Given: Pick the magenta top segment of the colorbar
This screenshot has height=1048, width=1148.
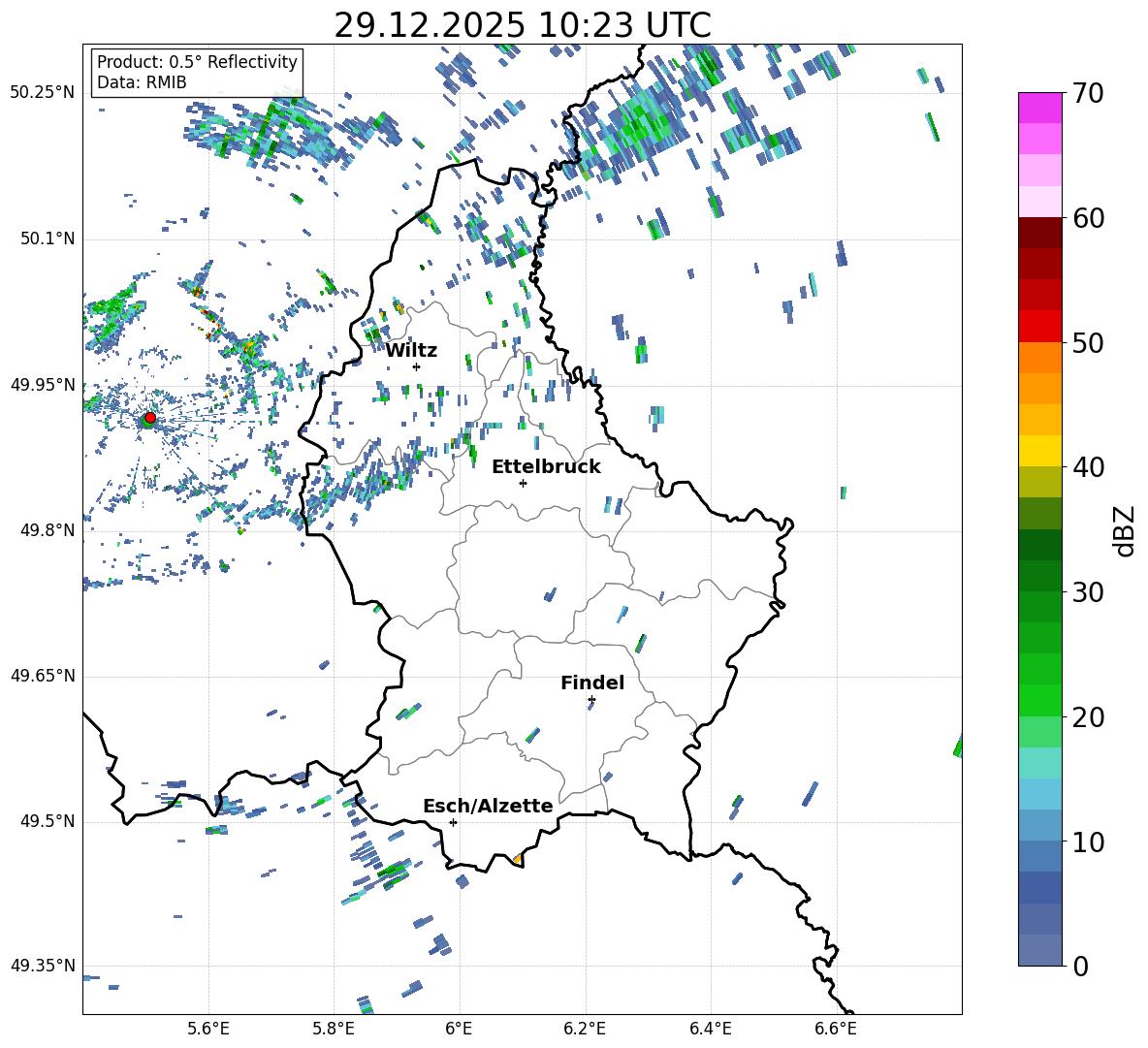Looking at the screenshot, I should point(1040,108).
